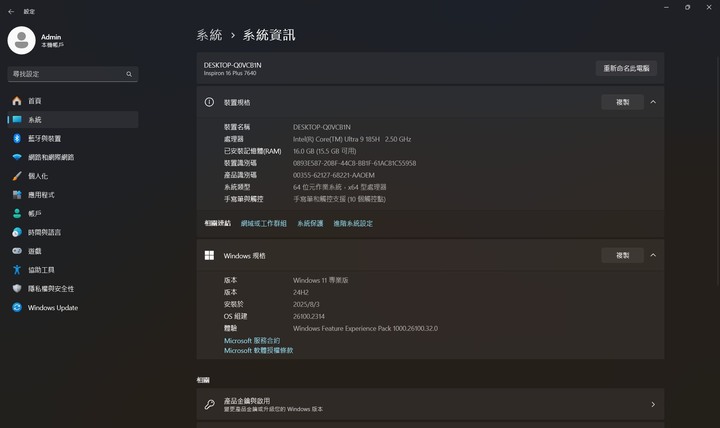Copy Windows specs with 複製 button
720x428 pixels.
click(623, 255)
